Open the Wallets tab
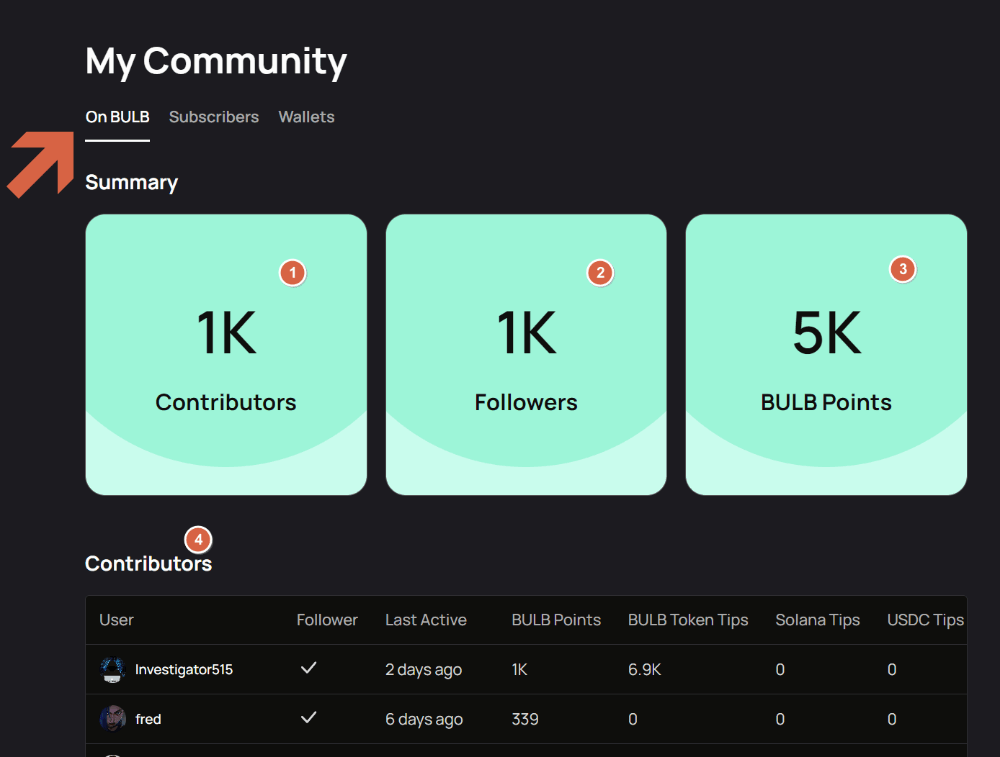This screenshot has height=757, width=1000. pos(306,117)
